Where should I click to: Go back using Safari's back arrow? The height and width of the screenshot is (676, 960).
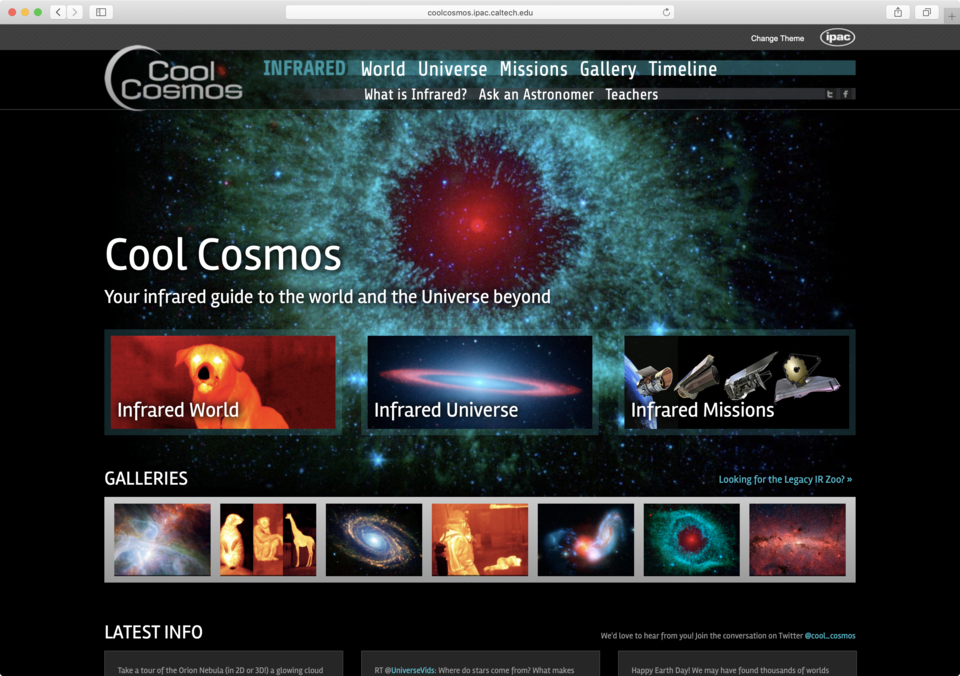coord(58,12)
